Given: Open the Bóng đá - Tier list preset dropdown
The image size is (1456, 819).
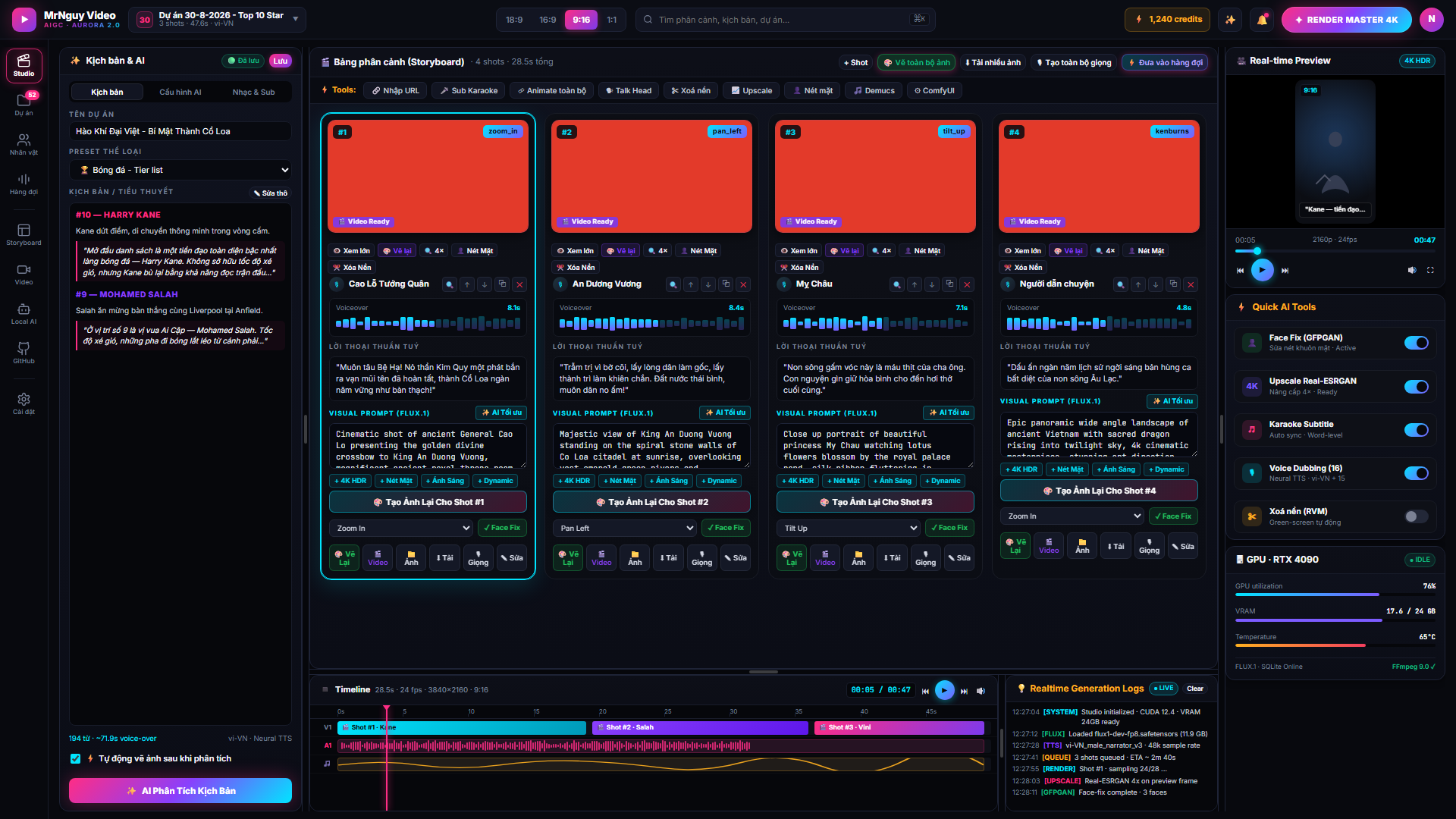Looking at the screenshot, I should tap(180, 170).
